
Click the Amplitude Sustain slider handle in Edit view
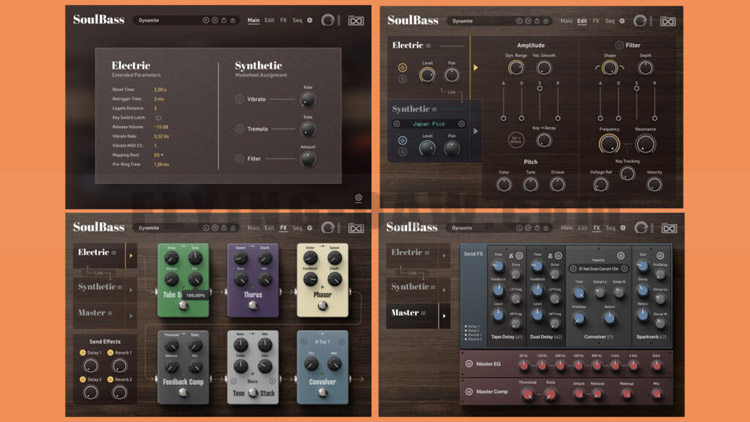tap(540, 89)
